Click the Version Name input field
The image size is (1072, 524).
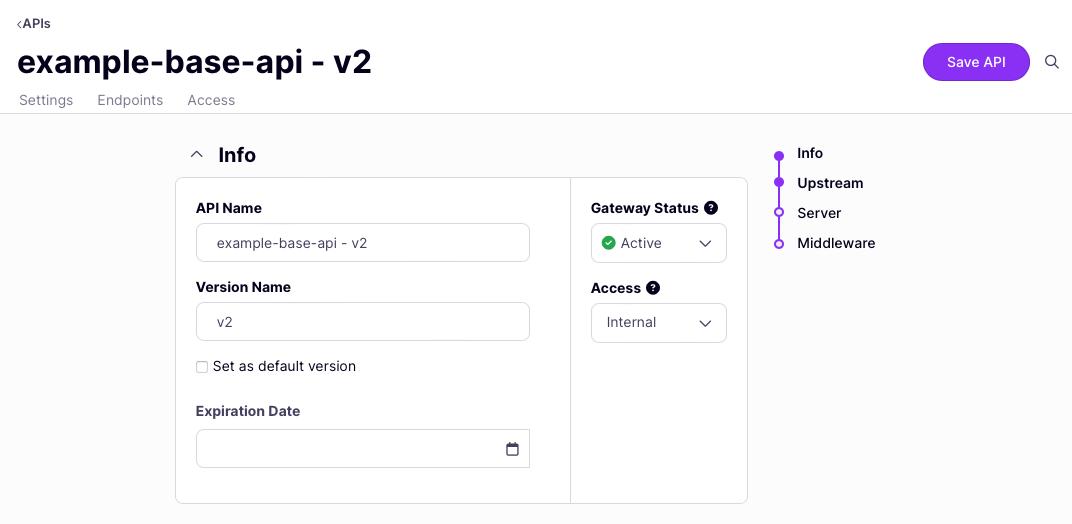363,322
